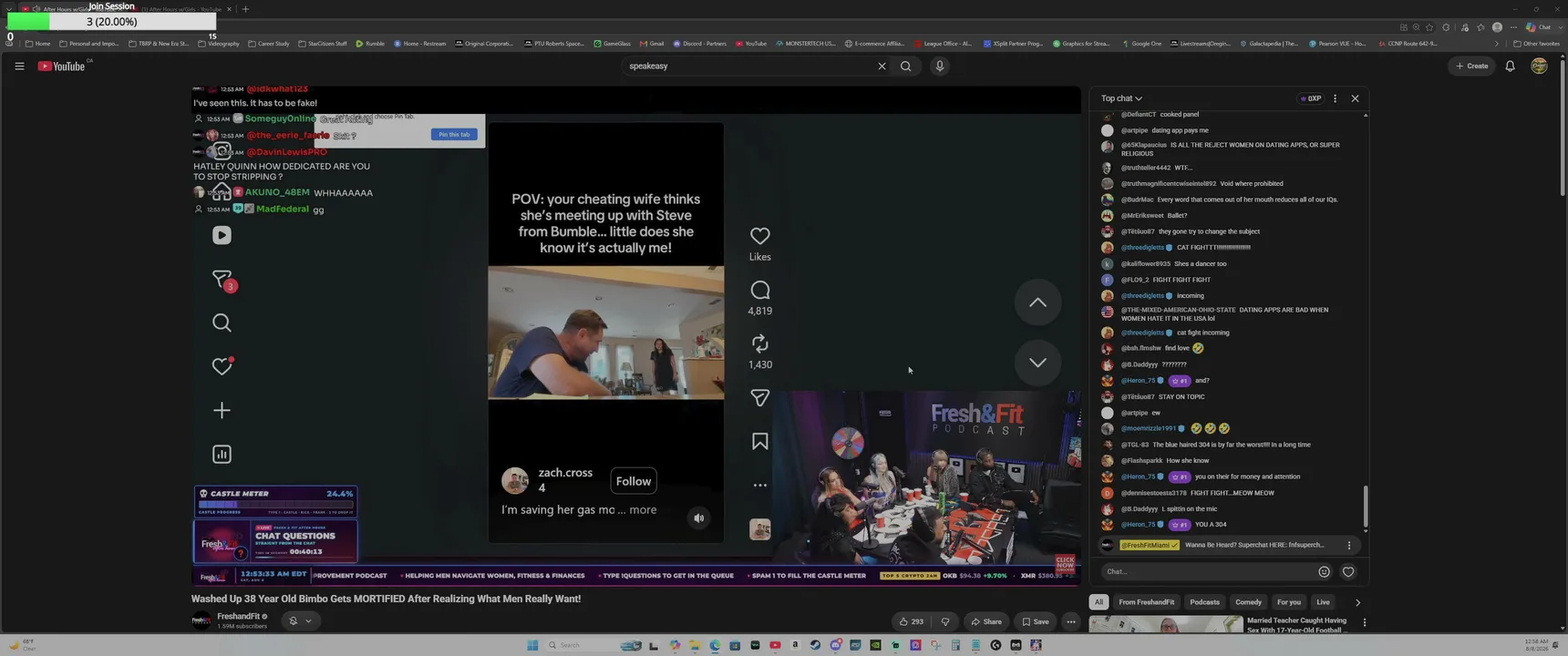The width and height of the screenshot is (1568, 656).
Task: Open the Windows Start menu
Action: point(532,645)
